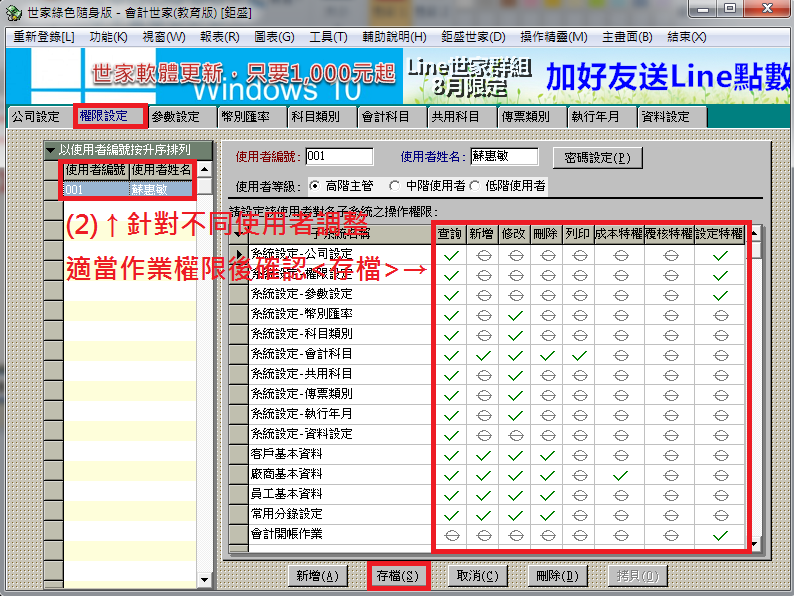The width and height of the screenshot is (794, 596).
Task: Switch to the 會計科目 tab
Action: 385,117
